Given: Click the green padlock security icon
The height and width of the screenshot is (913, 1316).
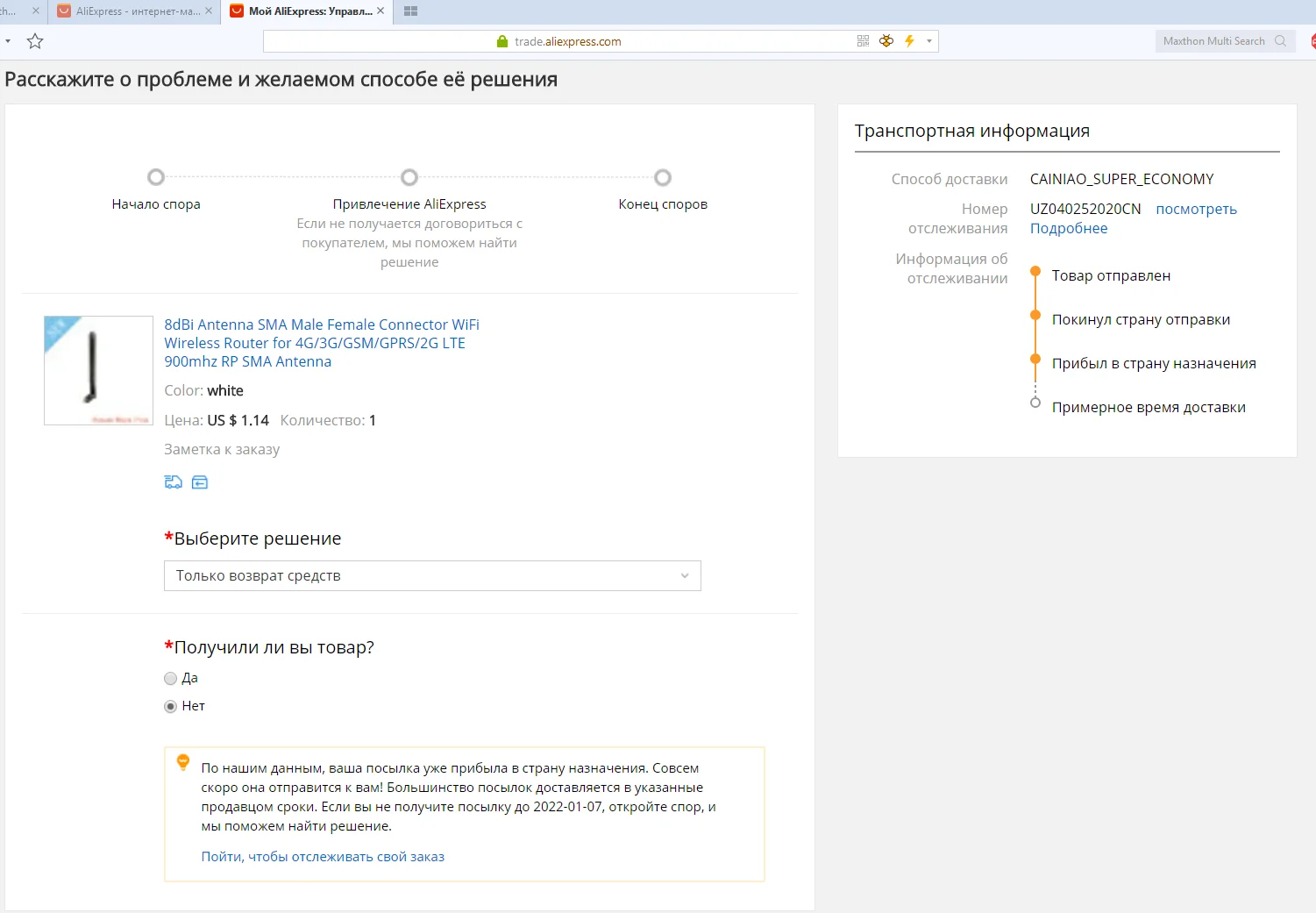Looking at the screenshot, I should pos(502,41).
